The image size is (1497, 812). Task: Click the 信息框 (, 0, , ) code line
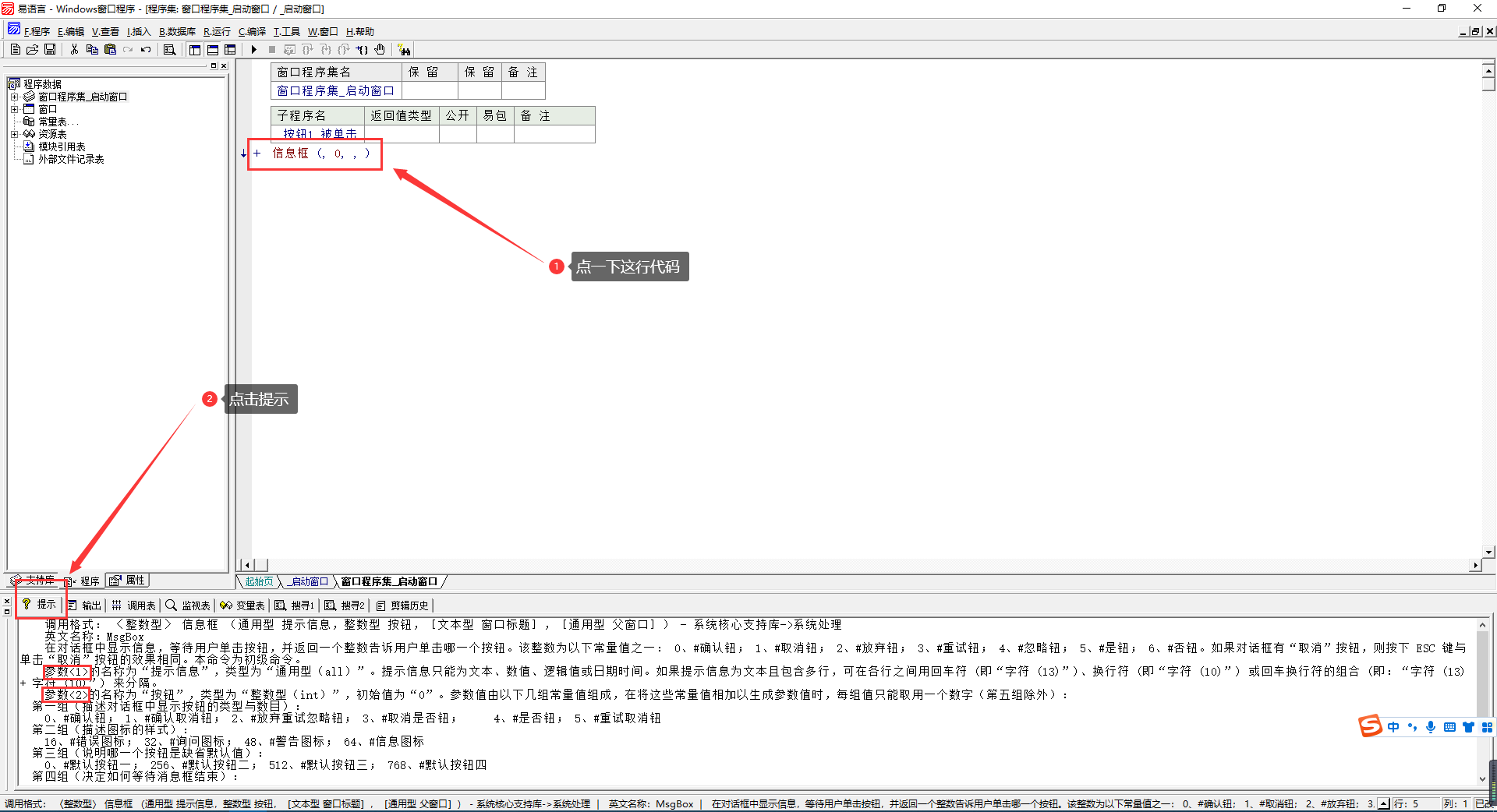[x=320, y=154]
